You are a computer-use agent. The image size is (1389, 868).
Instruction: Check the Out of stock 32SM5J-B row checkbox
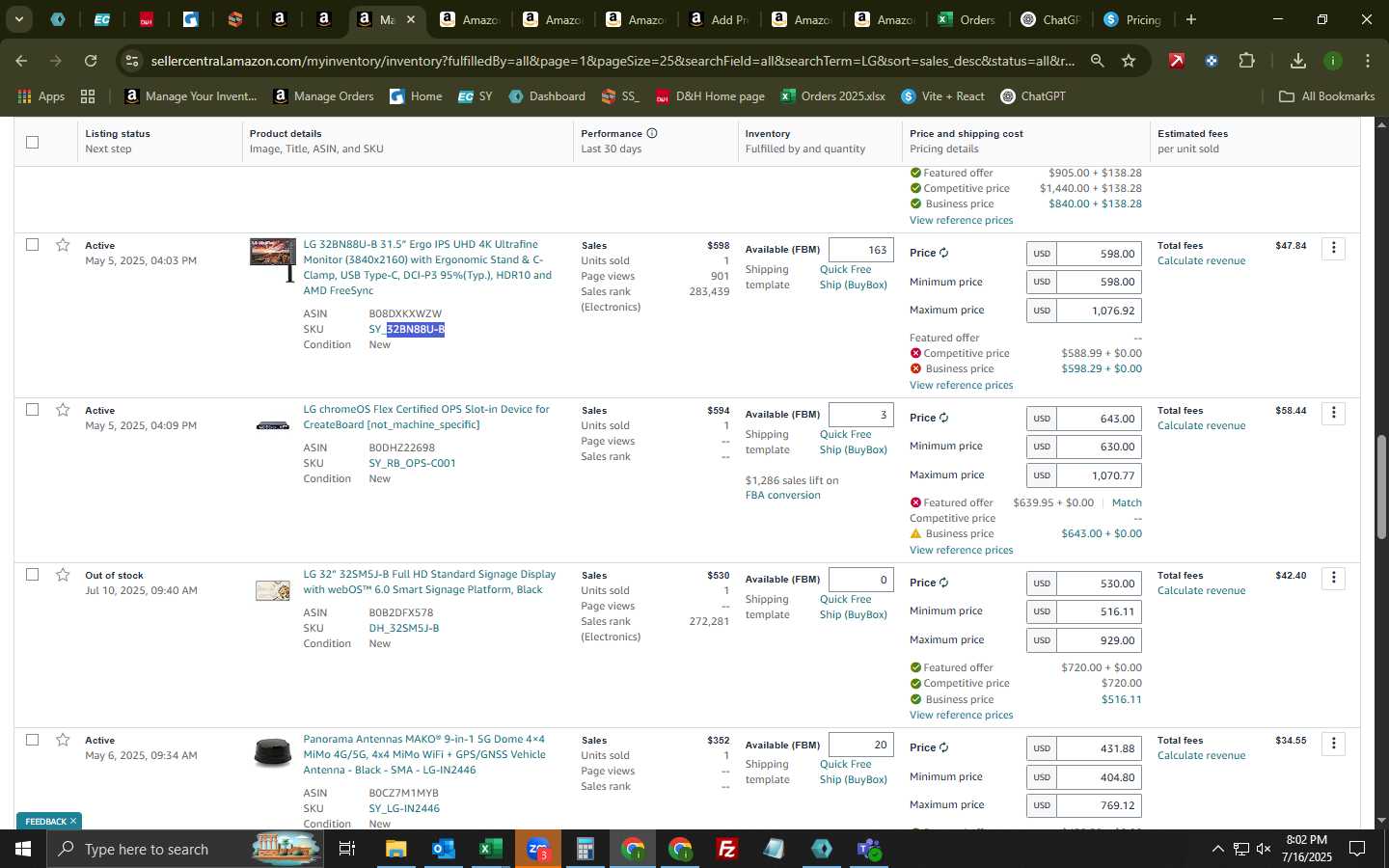[x=32, y=575]
